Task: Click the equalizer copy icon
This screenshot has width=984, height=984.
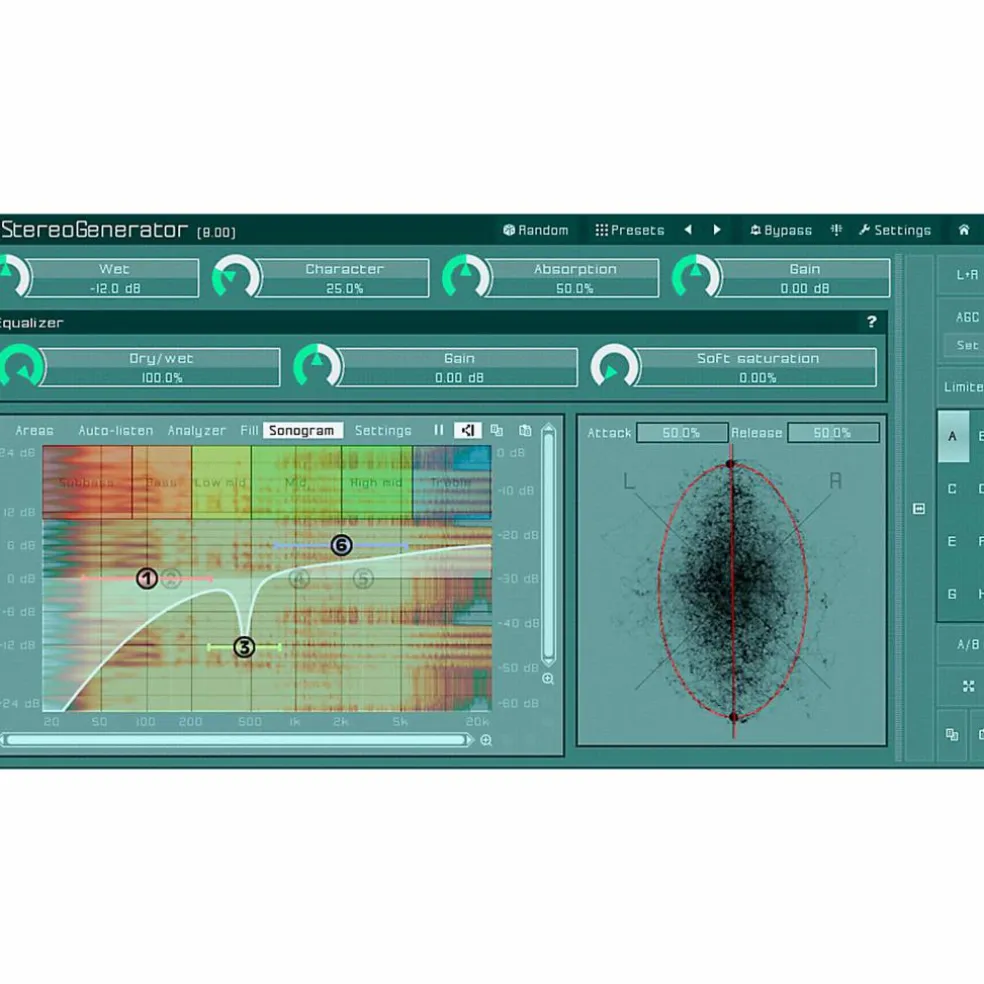Action: click(496, 430)
